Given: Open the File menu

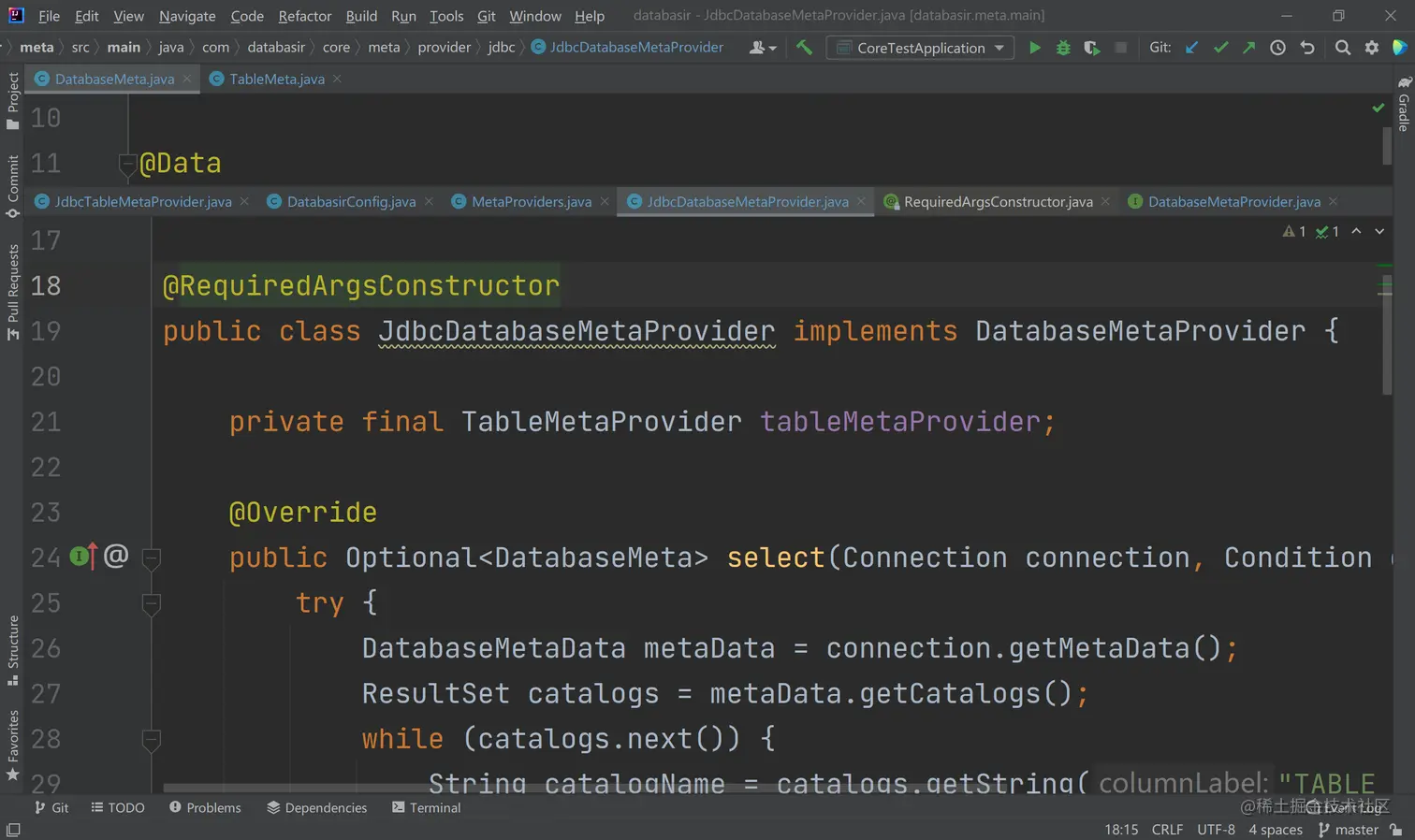Looking at the screenshot, I should (49, 16).
